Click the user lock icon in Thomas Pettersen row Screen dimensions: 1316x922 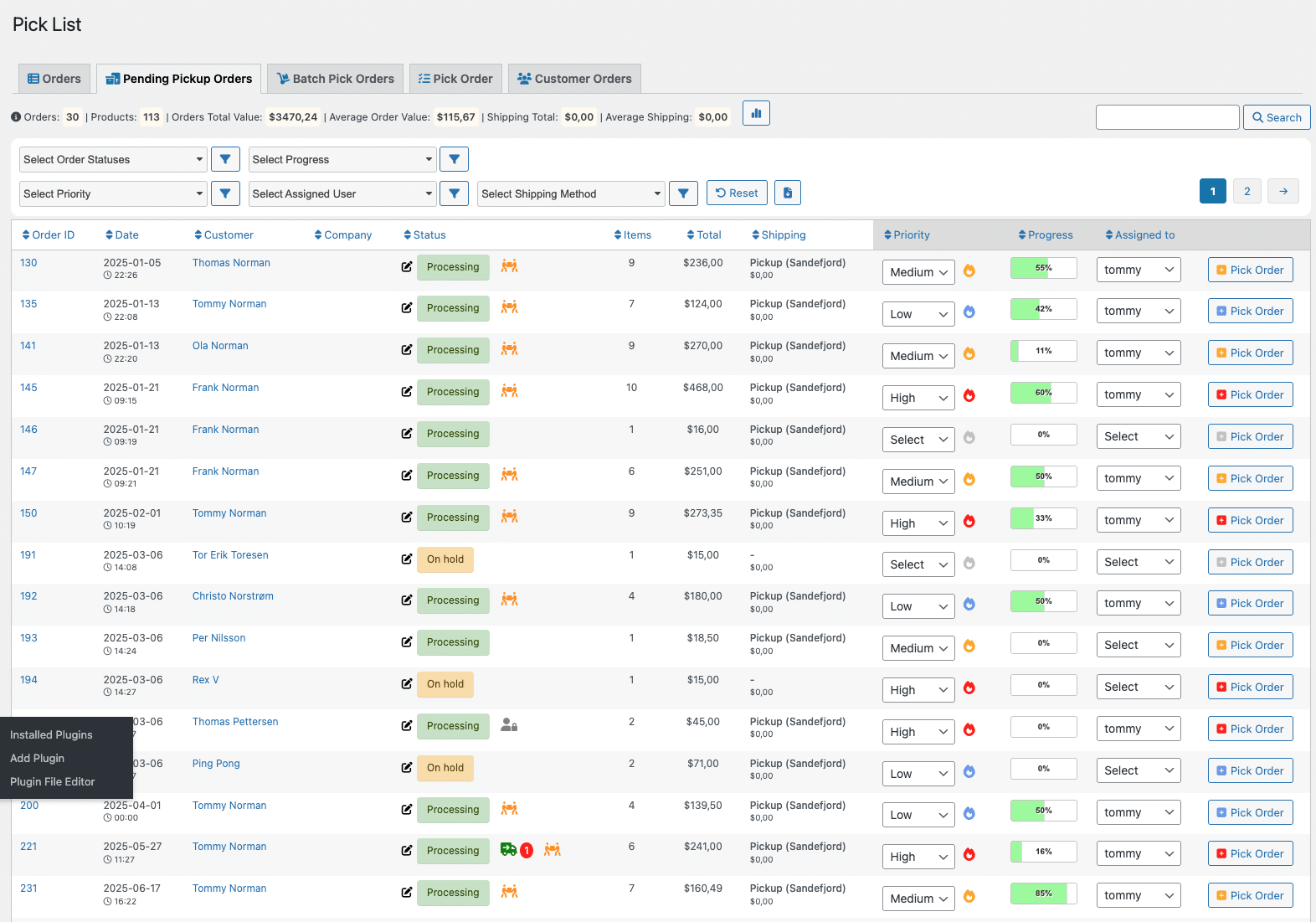509,725
